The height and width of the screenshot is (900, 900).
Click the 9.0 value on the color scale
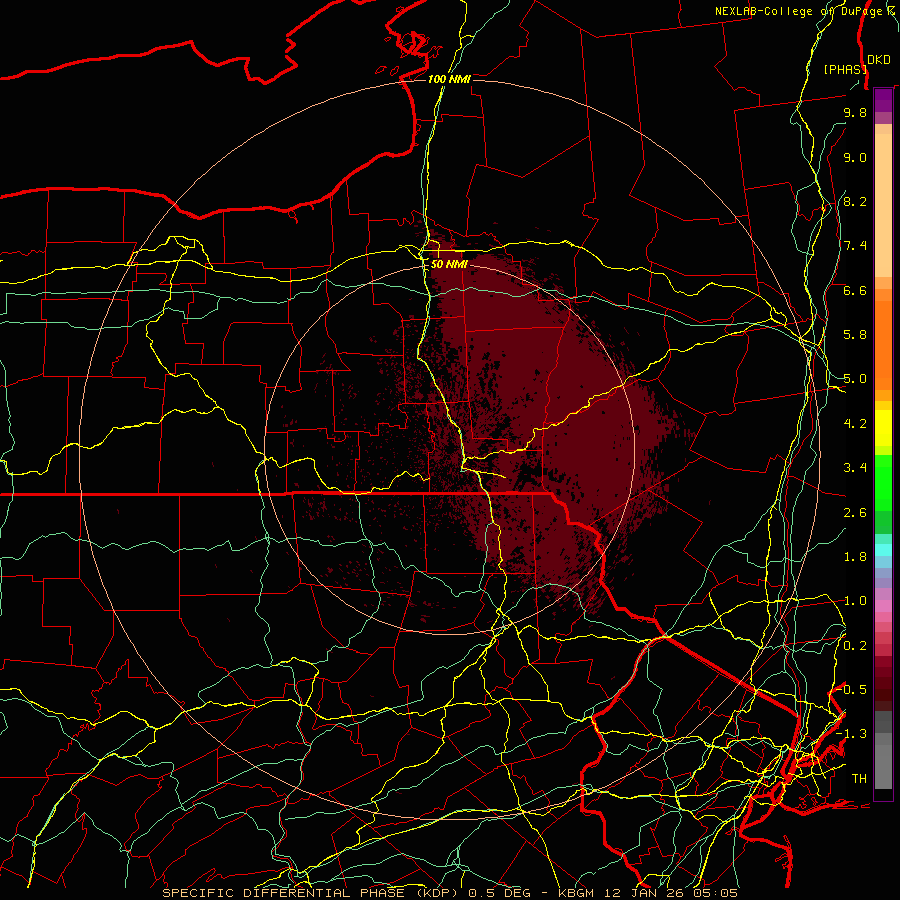(855, 157)
